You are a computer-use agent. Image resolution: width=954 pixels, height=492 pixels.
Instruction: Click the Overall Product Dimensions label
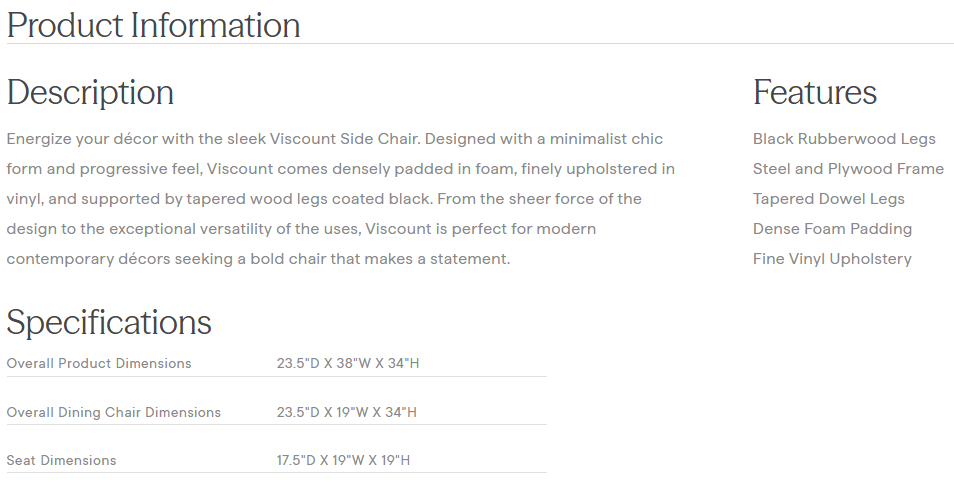pyautogui.click(x=99, y=363)
